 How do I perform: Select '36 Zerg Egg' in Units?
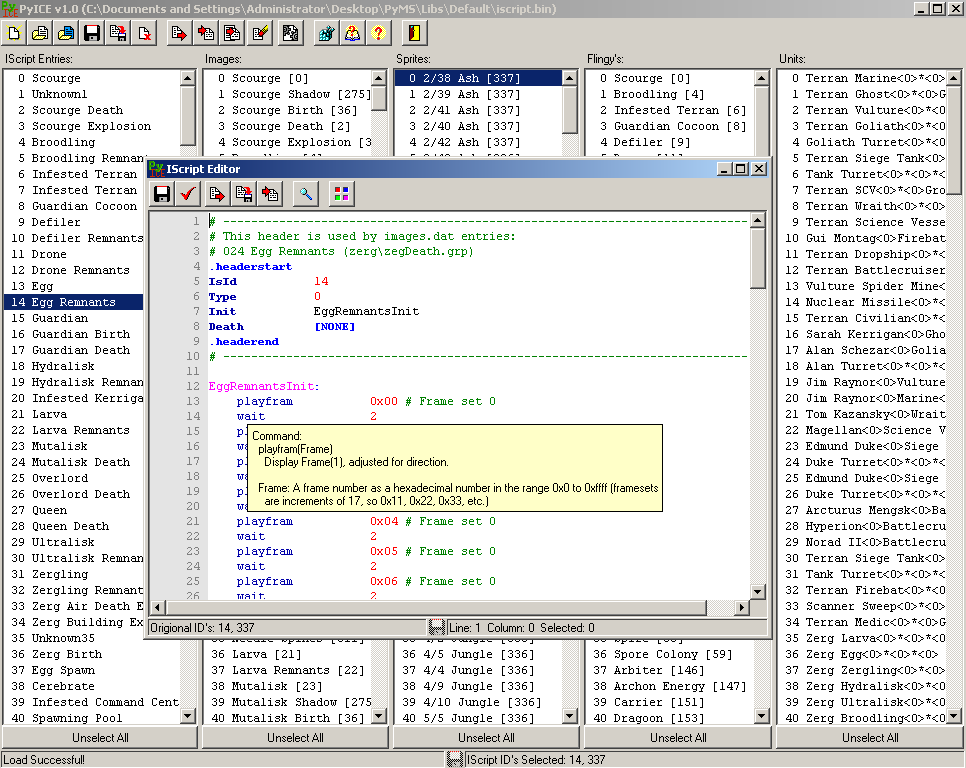pos(862,655)
